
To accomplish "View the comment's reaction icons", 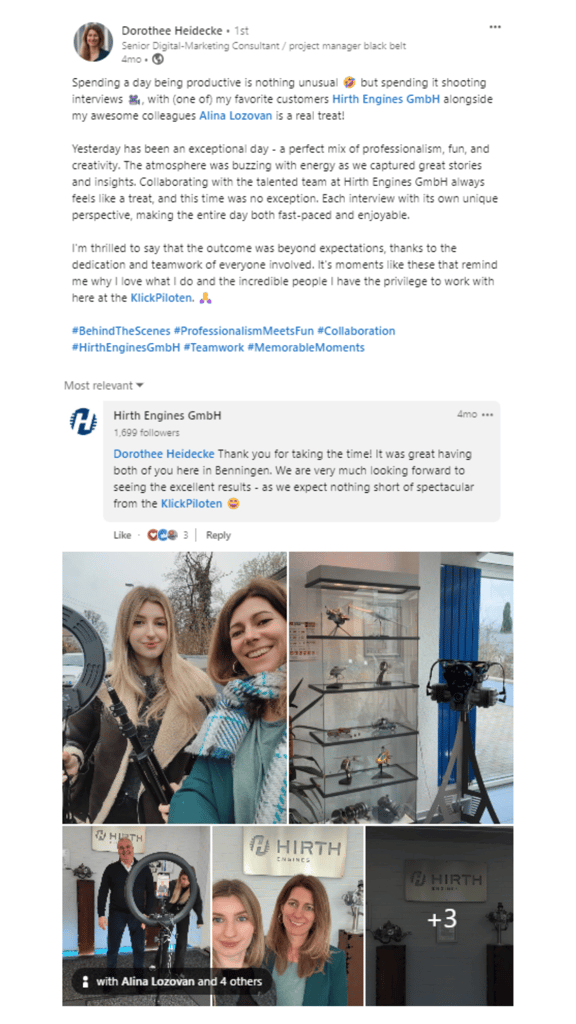I will [x=162, y=535].
